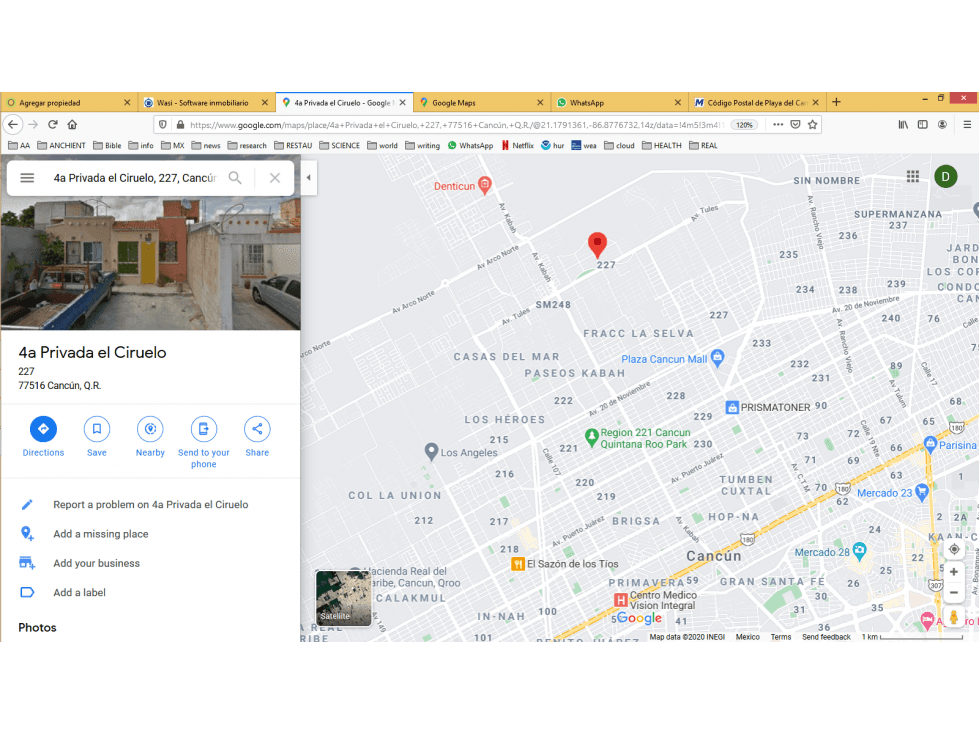979x734 pixels.
Task: Switch to the WhatsApp tab
Action: 619,102
